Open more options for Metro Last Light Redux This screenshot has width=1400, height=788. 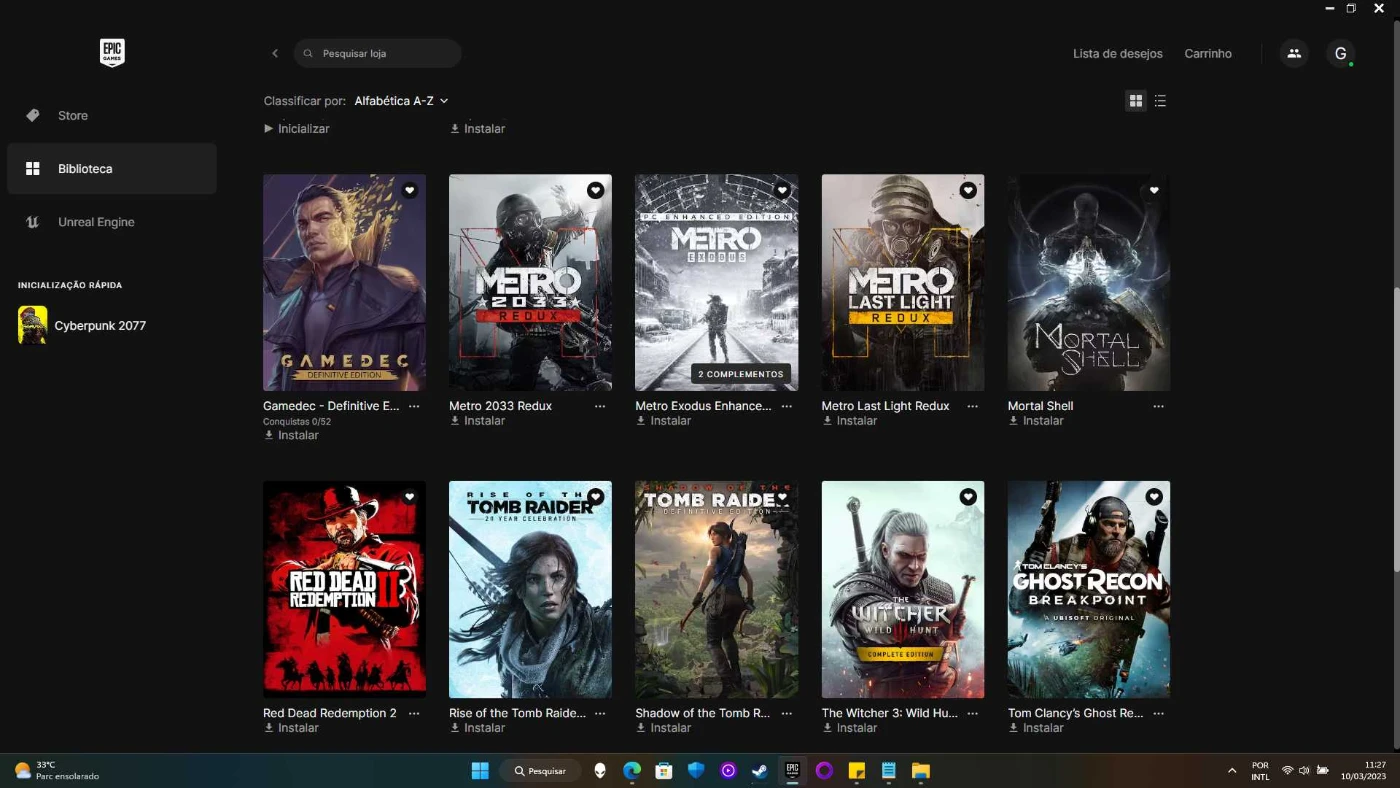point(972,406)
